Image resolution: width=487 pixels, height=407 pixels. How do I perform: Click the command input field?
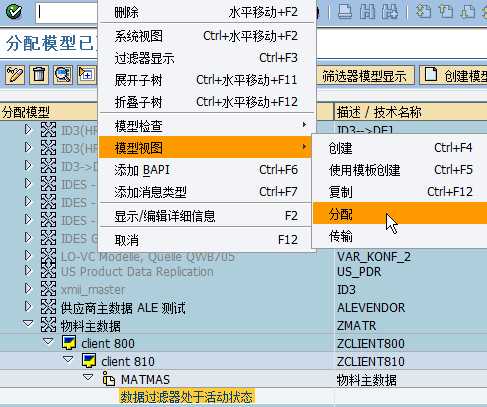(67, 13)
